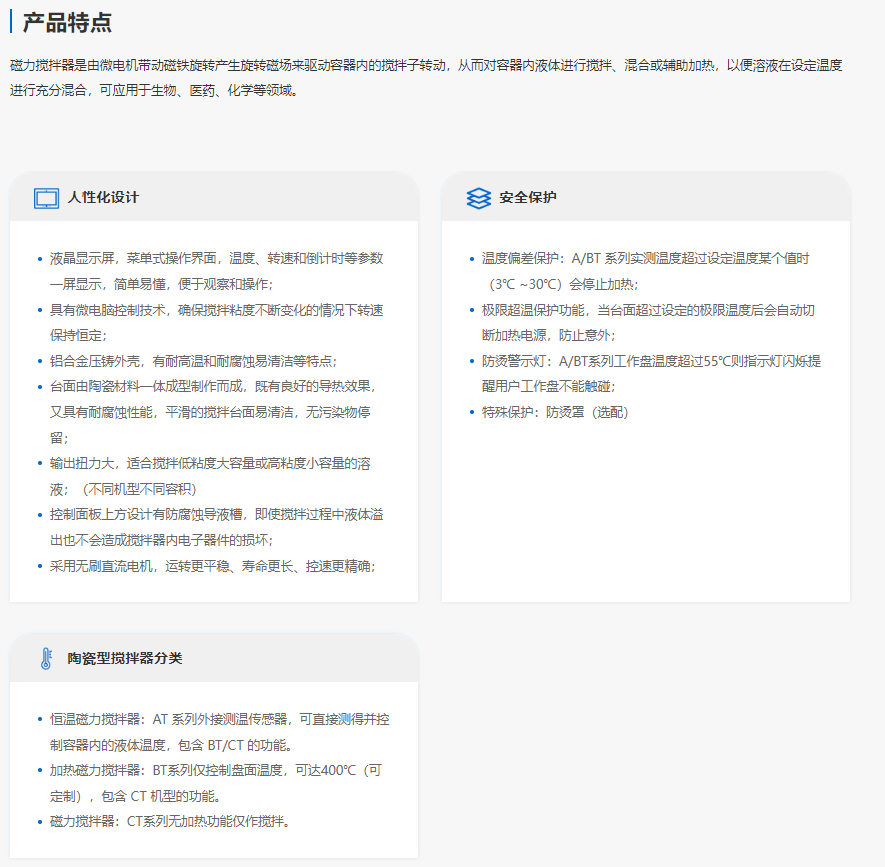Click the 安全保护 card title
The width and height of the screenshot is (885, 867).
coord(528,198)
